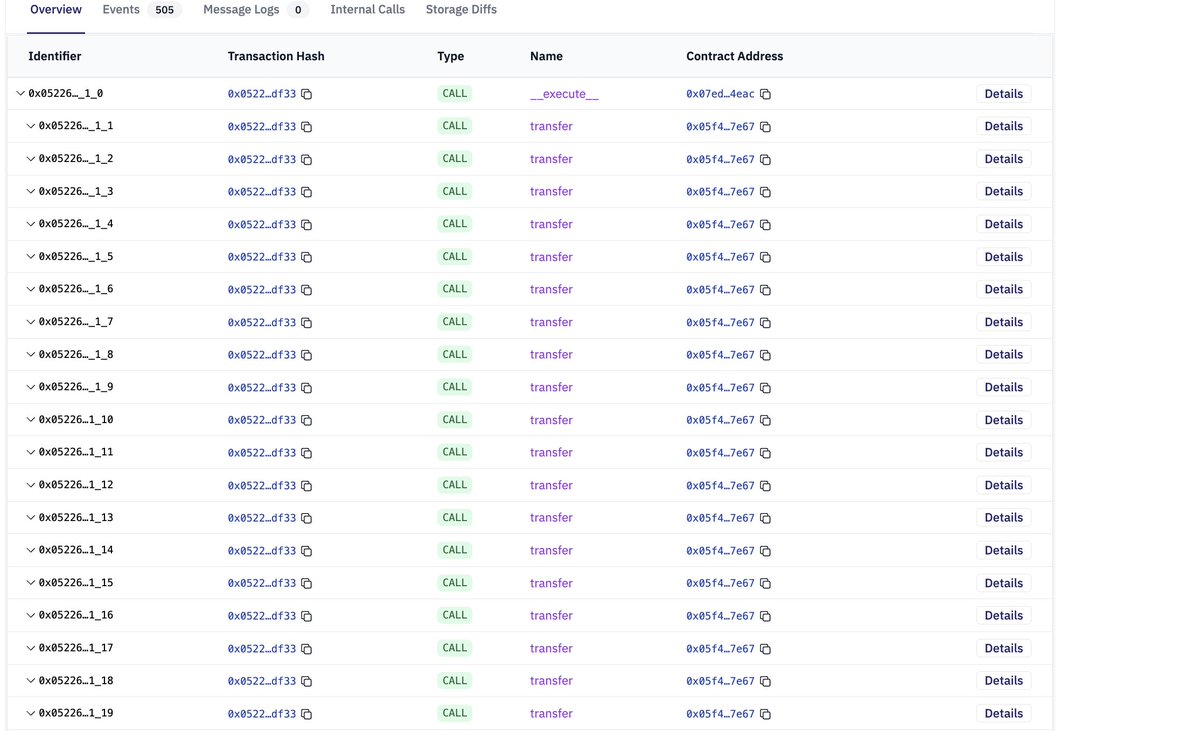Screen dimensions: 1200x731
Task: Copy contract address in row 0x05226…1_17
Action: tap(765, 649)
